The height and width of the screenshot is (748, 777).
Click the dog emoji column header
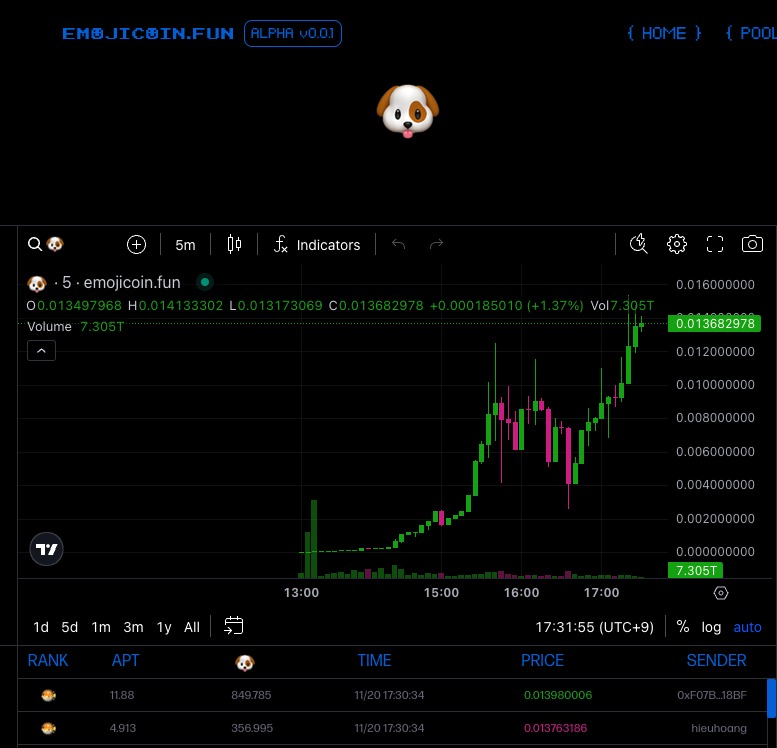(245, 662)
